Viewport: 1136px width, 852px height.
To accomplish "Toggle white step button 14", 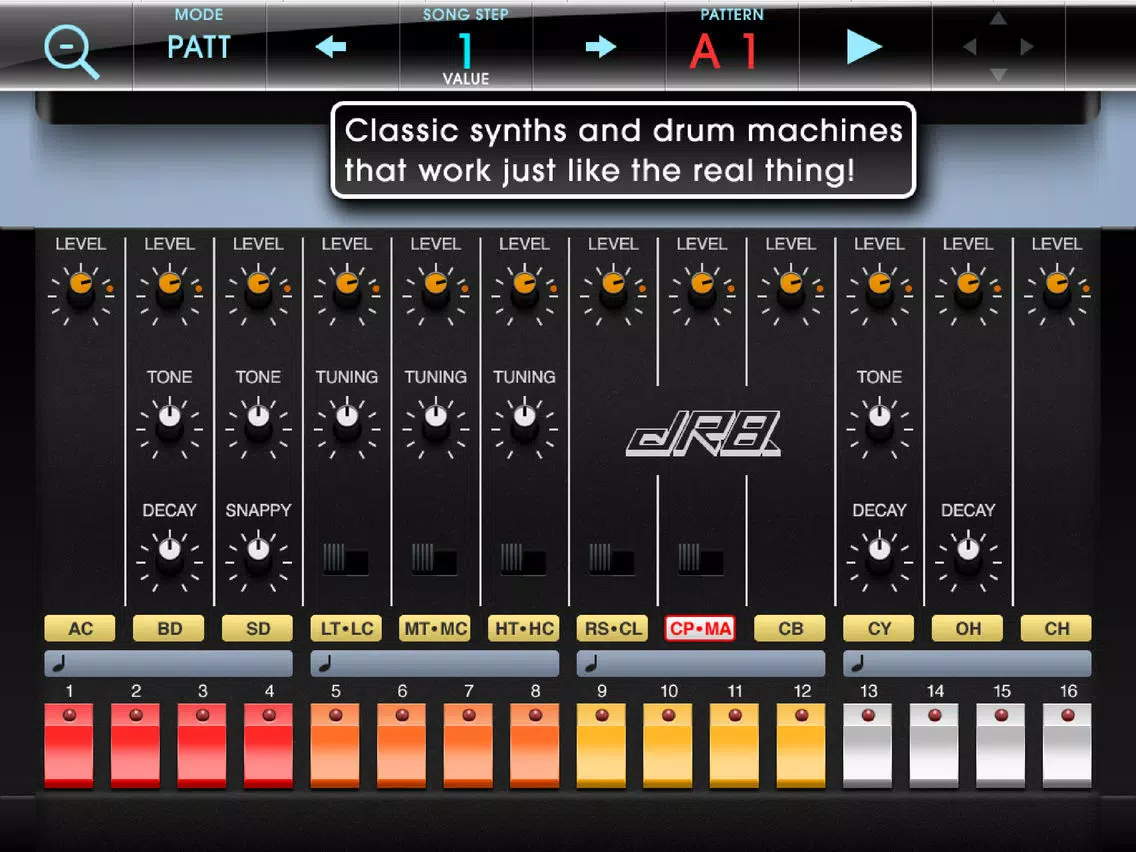I will coord(935,746).
